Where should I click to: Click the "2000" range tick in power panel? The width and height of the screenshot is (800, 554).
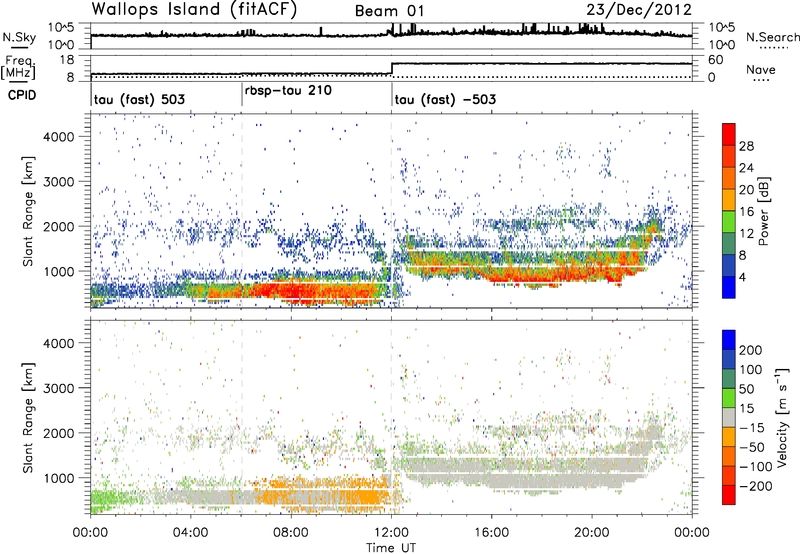tap(59, 226)
